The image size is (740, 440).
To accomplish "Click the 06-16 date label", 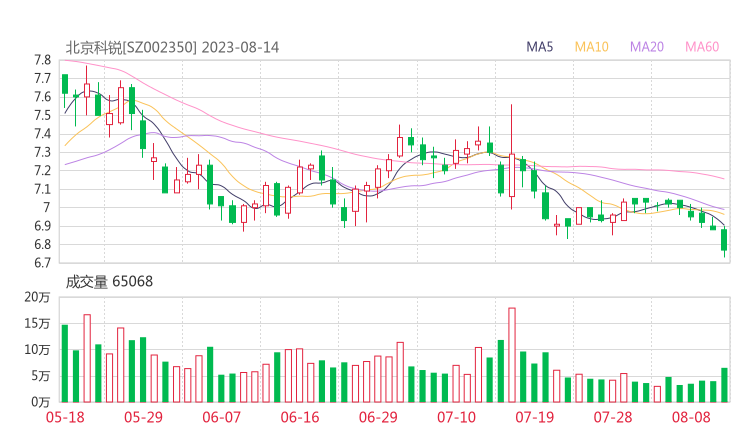I will pyautogui.click(x=300, y=417).
